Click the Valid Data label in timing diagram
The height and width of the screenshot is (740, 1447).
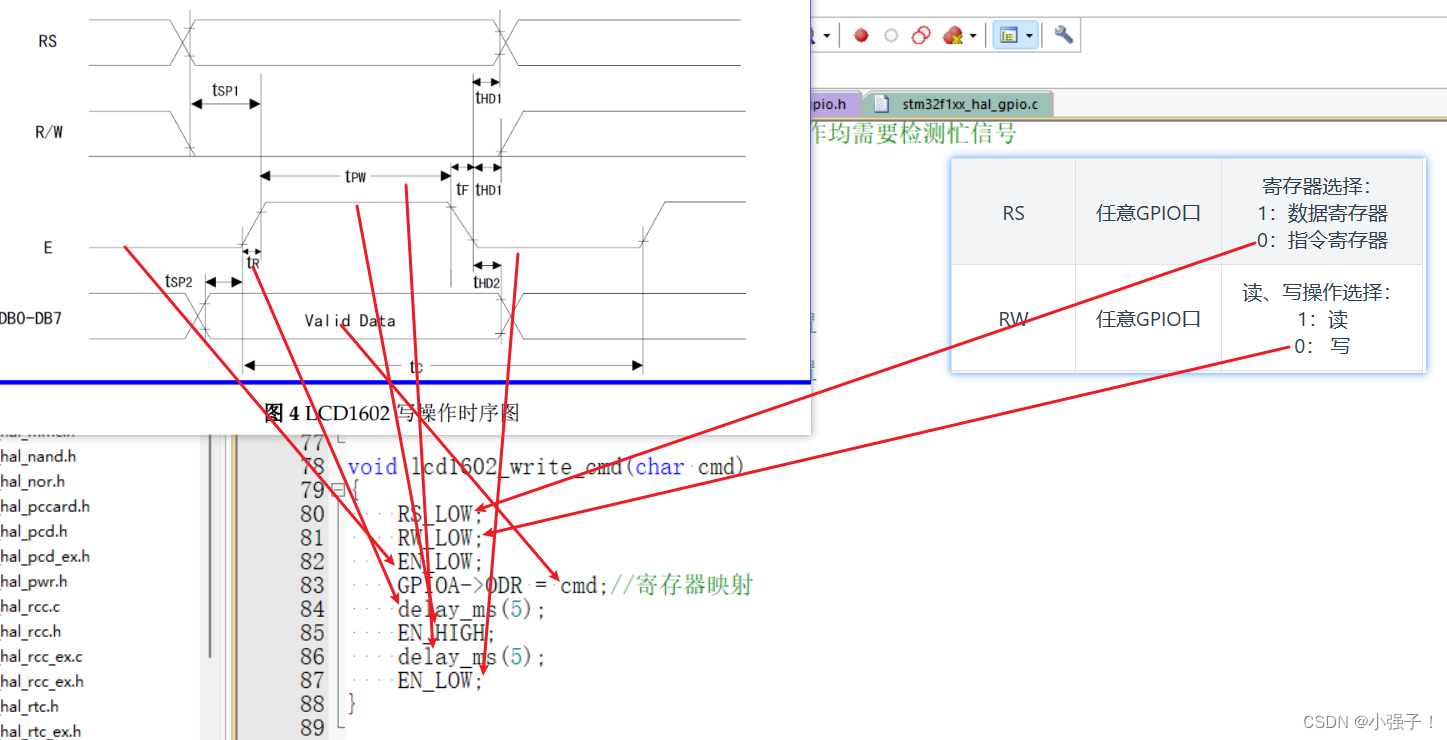point(350,321)
